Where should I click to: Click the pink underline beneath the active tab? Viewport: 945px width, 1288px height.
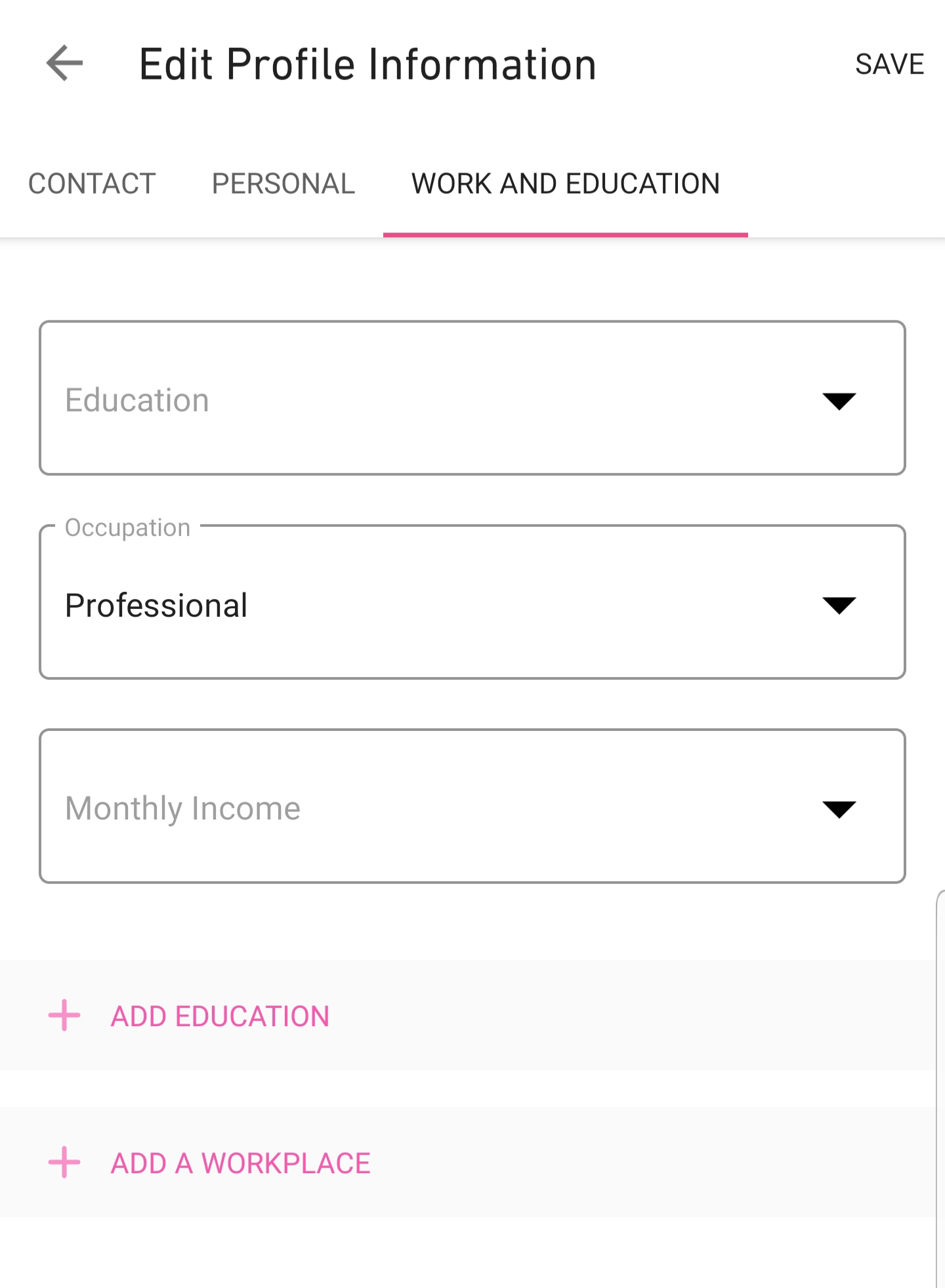[565, 234]
